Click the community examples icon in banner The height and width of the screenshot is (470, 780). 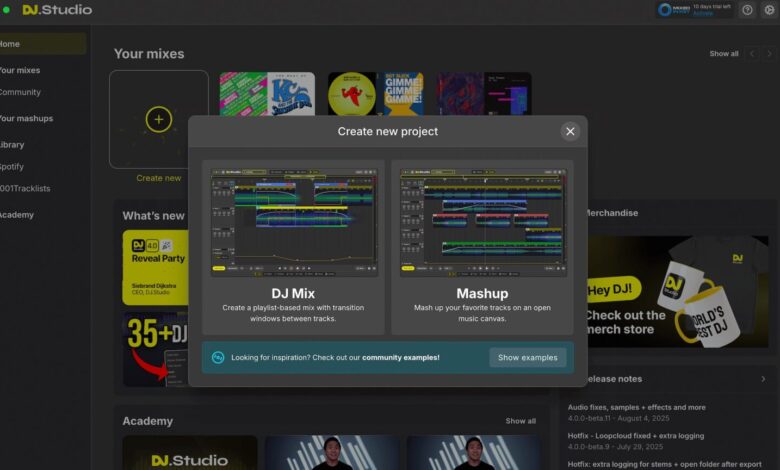tap(218, 357)
